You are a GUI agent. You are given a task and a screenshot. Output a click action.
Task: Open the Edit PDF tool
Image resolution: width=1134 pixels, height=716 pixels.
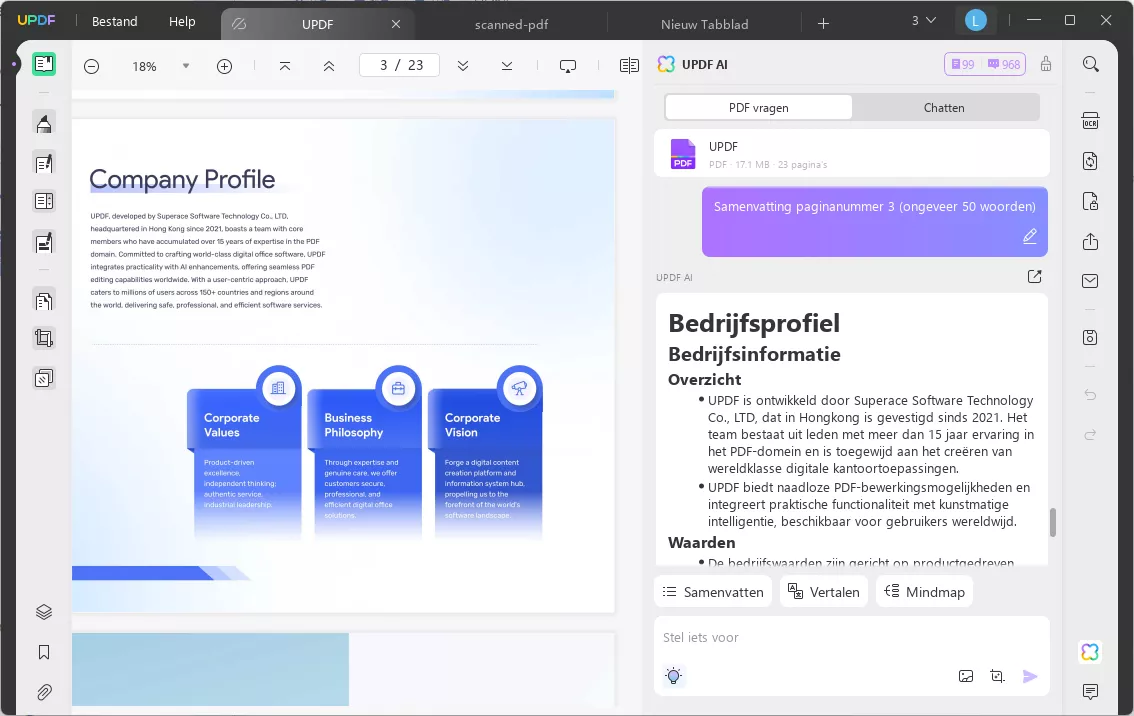(x=44, y=163)
